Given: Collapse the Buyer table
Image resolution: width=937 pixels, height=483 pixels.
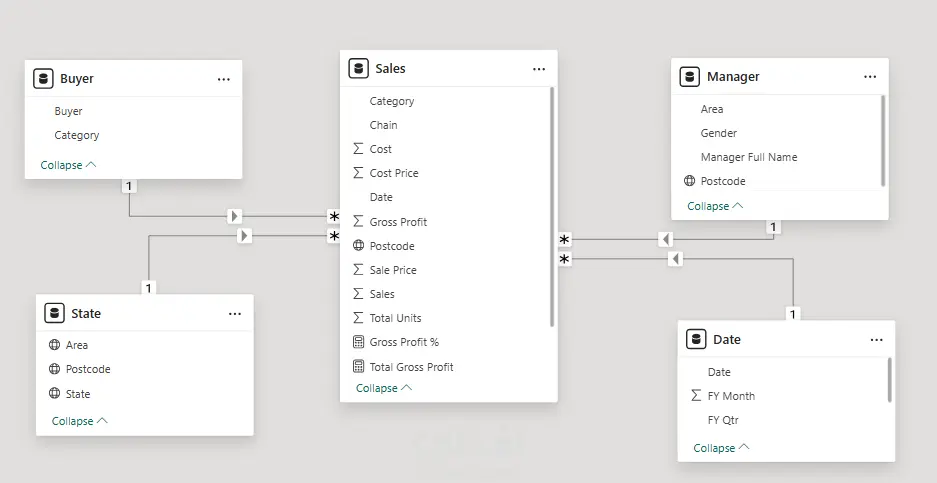Looking at the screenshot, I should [68, 165].
